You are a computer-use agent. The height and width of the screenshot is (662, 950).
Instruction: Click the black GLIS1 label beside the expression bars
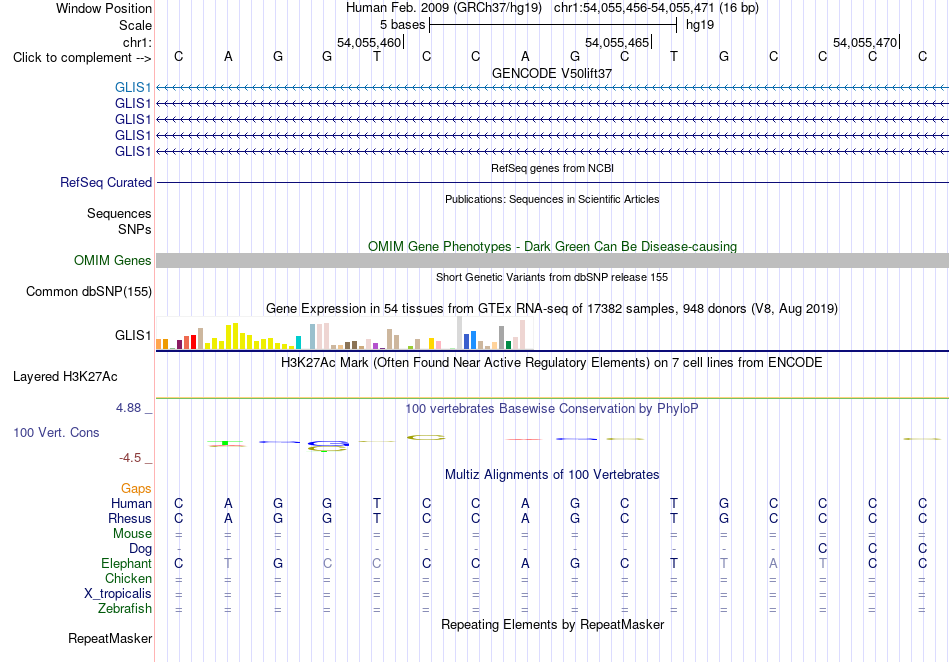point(133,336)
